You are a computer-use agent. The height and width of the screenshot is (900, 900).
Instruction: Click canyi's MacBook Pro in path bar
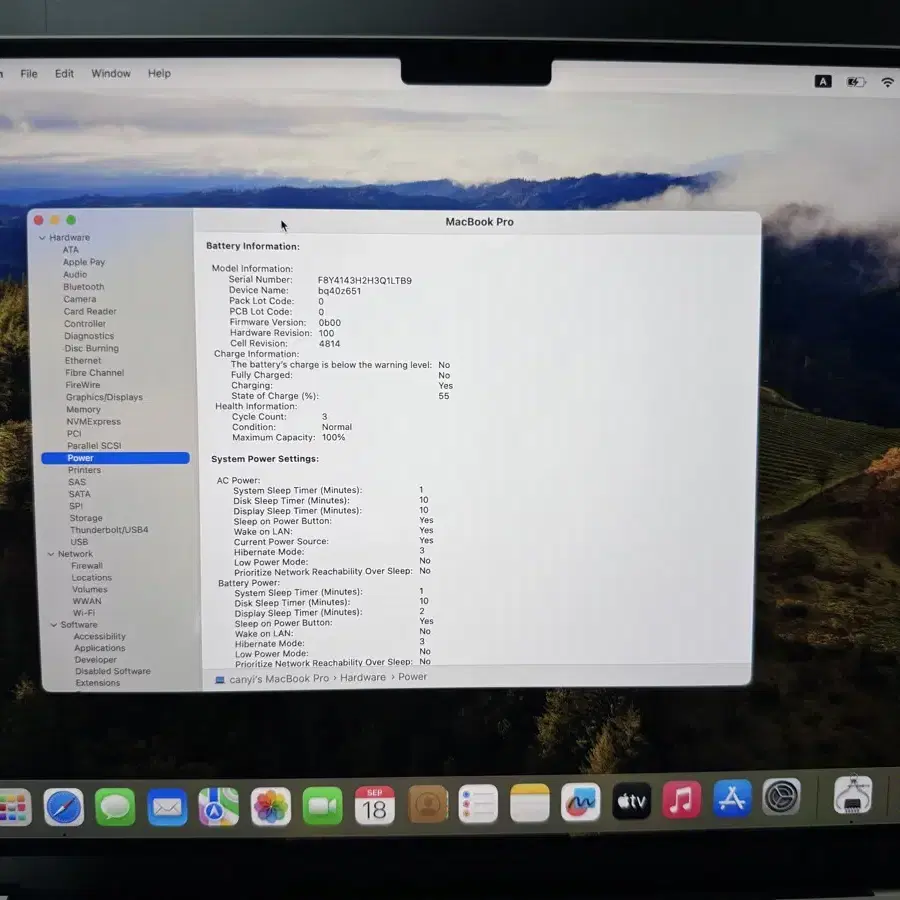(279, 678)
